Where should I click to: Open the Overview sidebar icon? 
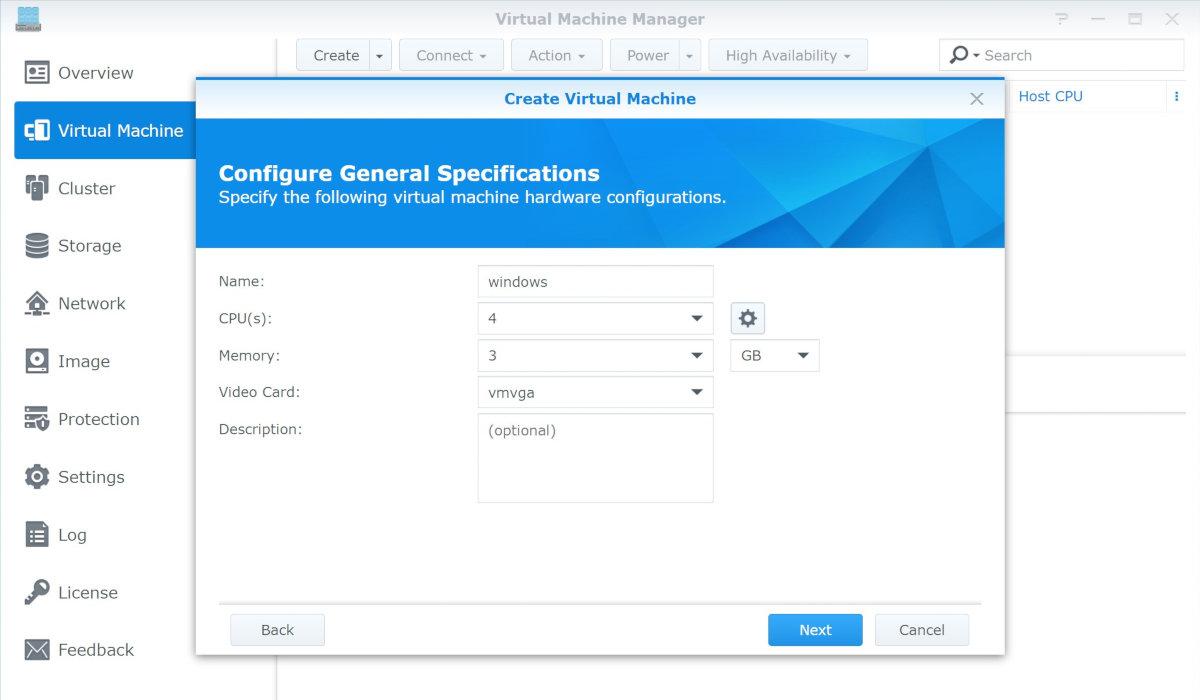tap(37, 73)
